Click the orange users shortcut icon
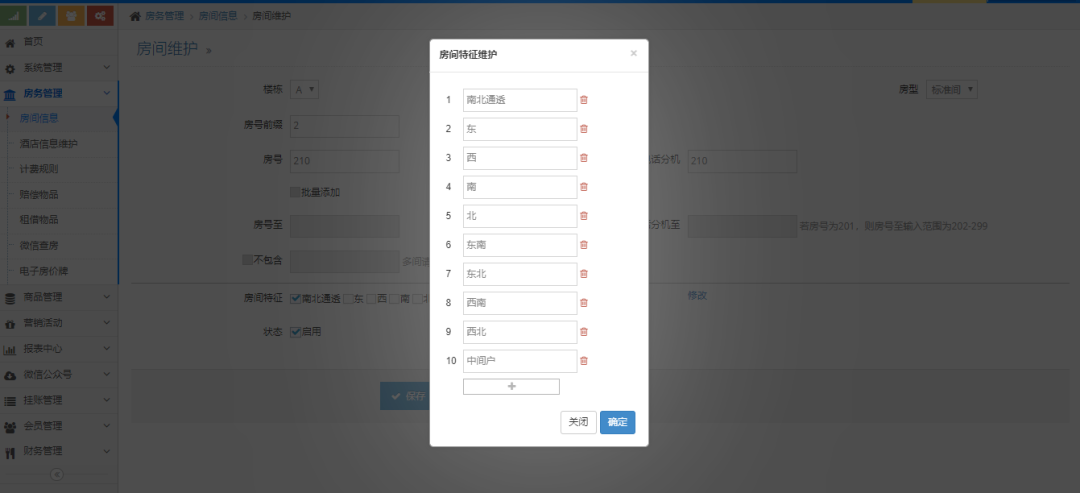Viewport: 1080px width, 493px height. (x=71, y=15)
